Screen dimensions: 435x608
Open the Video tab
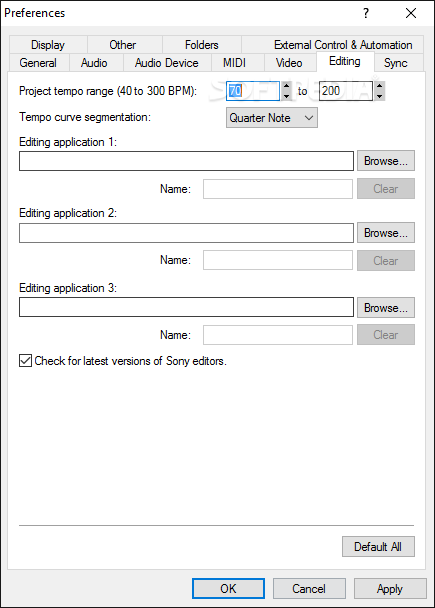click(289, 63)
